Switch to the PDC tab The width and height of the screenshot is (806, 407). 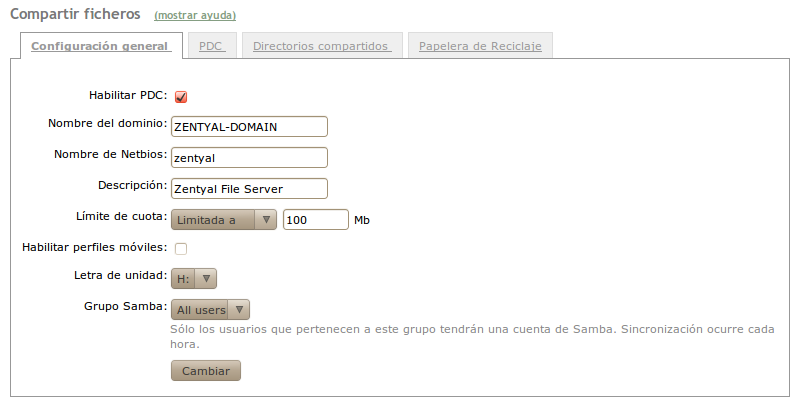(x=211, y=46)
